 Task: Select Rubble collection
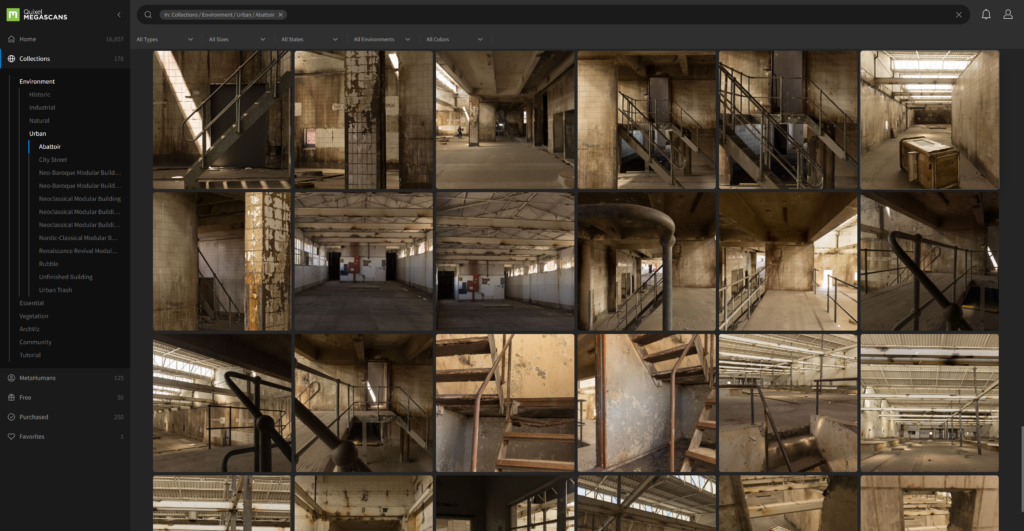(x=48, y=264)
